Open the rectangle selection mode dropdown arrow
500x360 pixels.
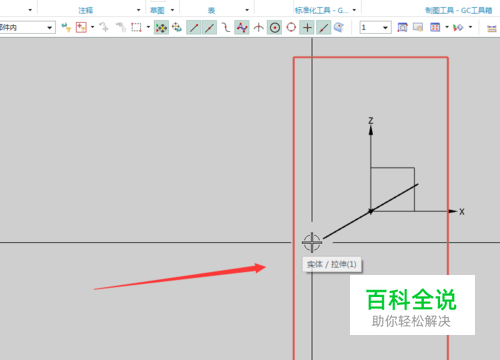pos(148,27)
